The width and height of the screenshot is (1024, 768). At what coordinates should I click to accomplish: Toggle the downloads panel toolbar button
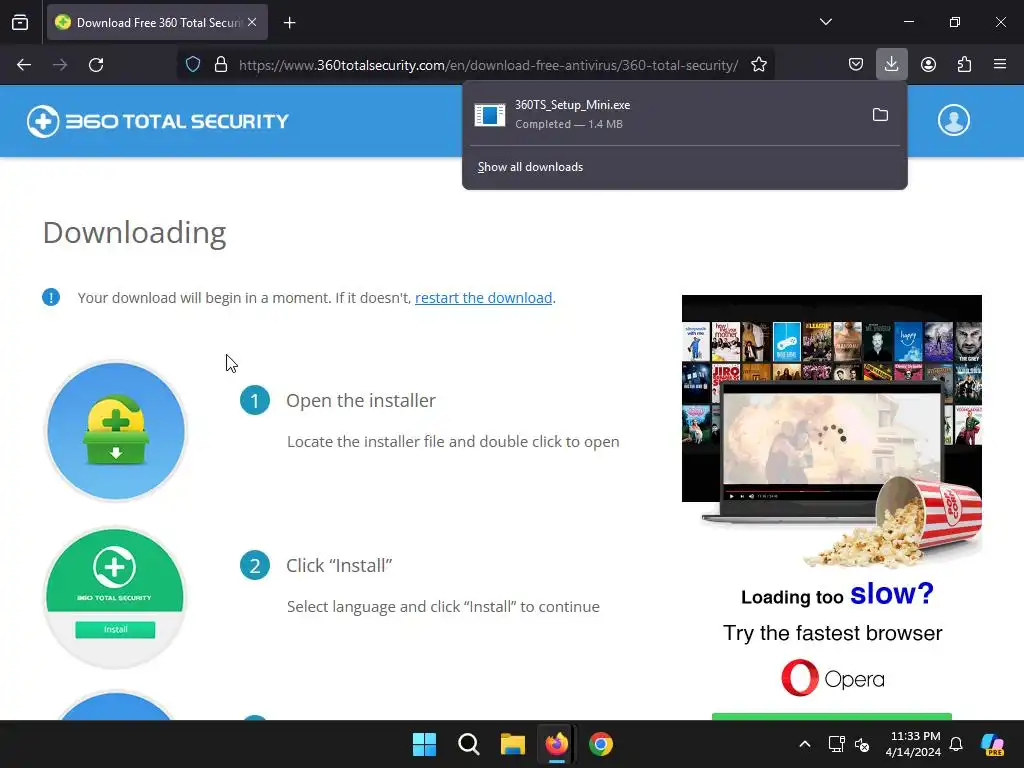pyautogui.click(x=891, y=65)
